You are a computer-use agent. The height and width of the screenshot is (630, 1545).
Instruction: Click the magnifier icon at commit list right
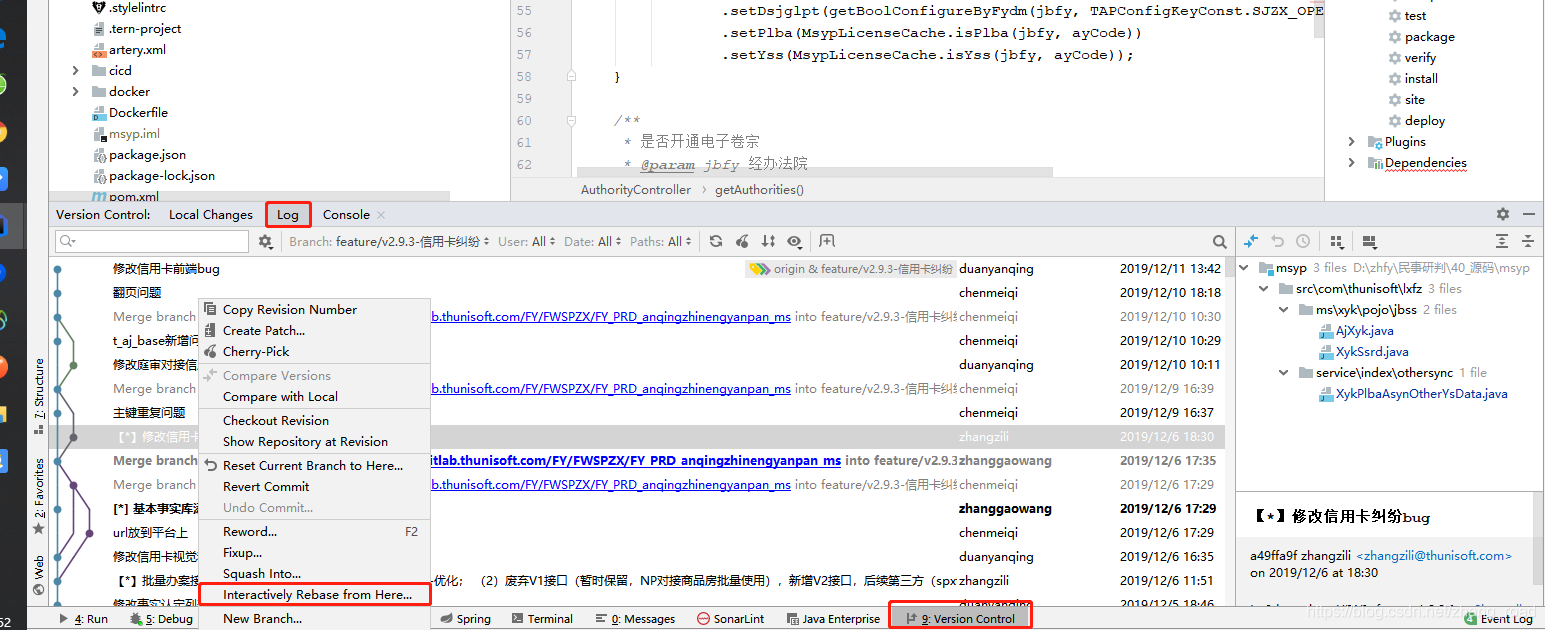click(1219, 241)
